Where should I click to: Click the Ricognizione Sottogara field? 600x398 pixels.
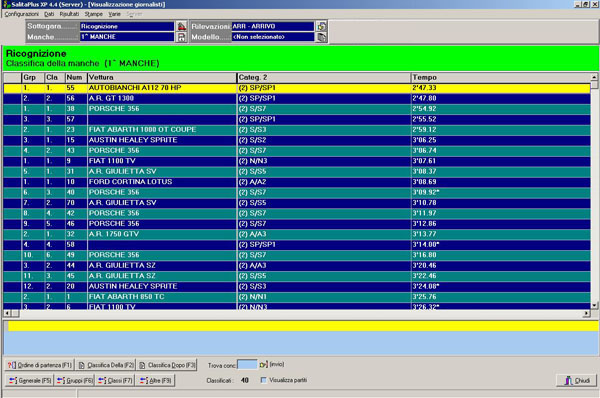point(127,26)
